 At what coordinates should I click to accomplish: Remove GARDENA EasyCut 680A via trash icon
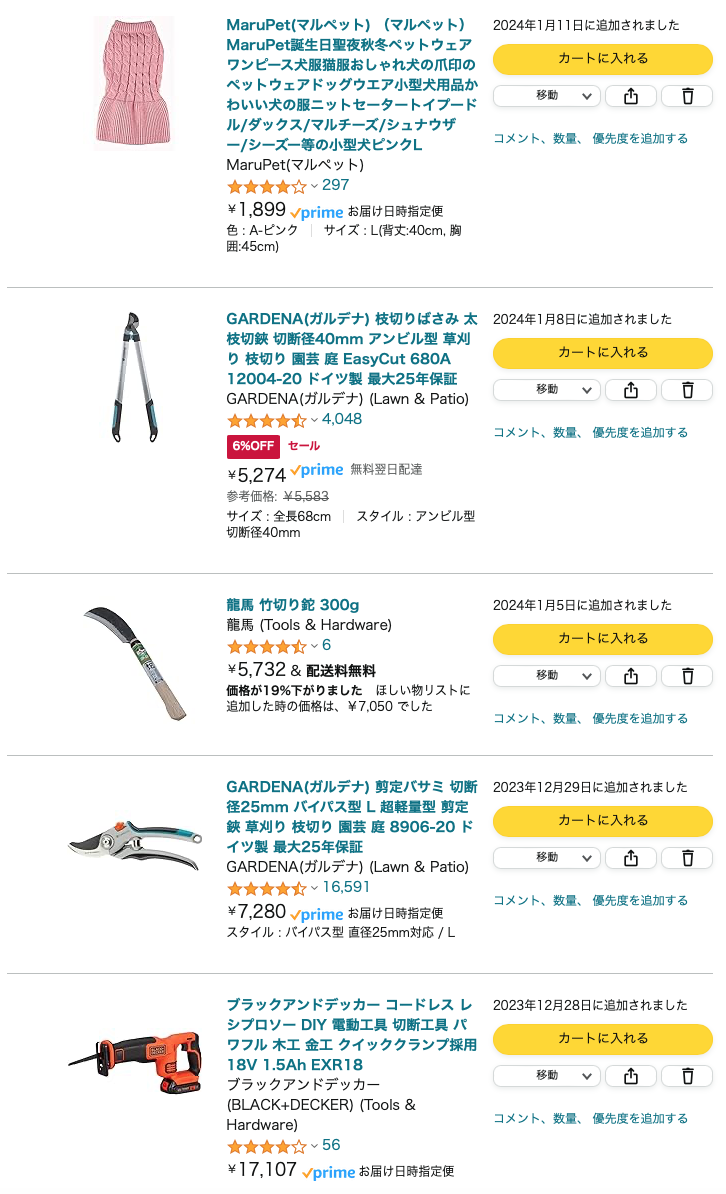coord(687,390)
